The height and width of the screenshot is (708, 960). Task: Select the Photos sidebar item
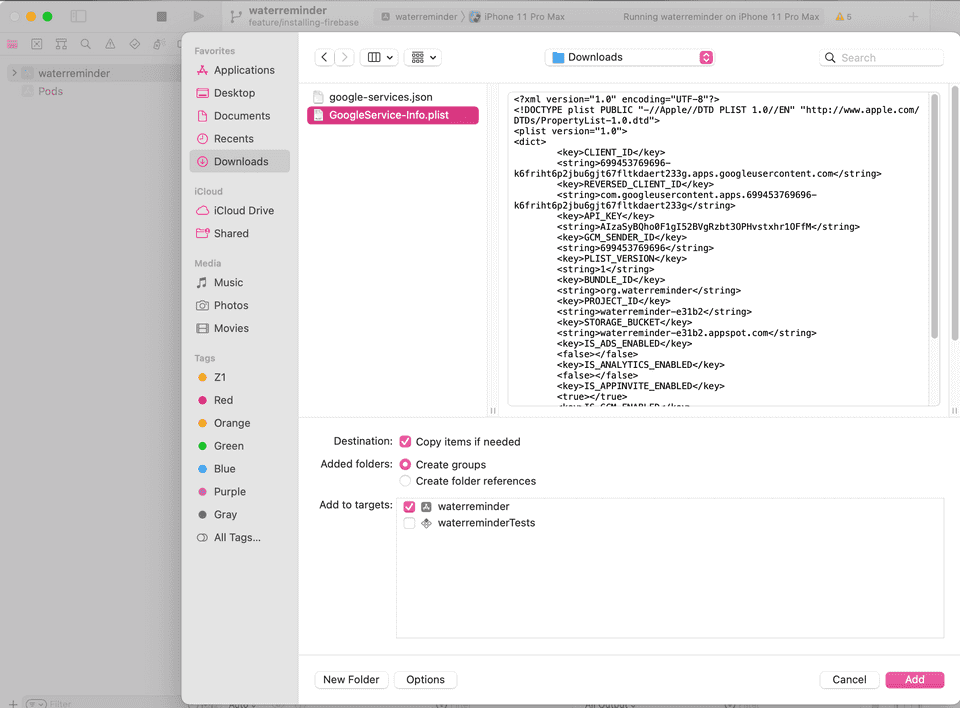pyautogui.click(x=229, y=305)
